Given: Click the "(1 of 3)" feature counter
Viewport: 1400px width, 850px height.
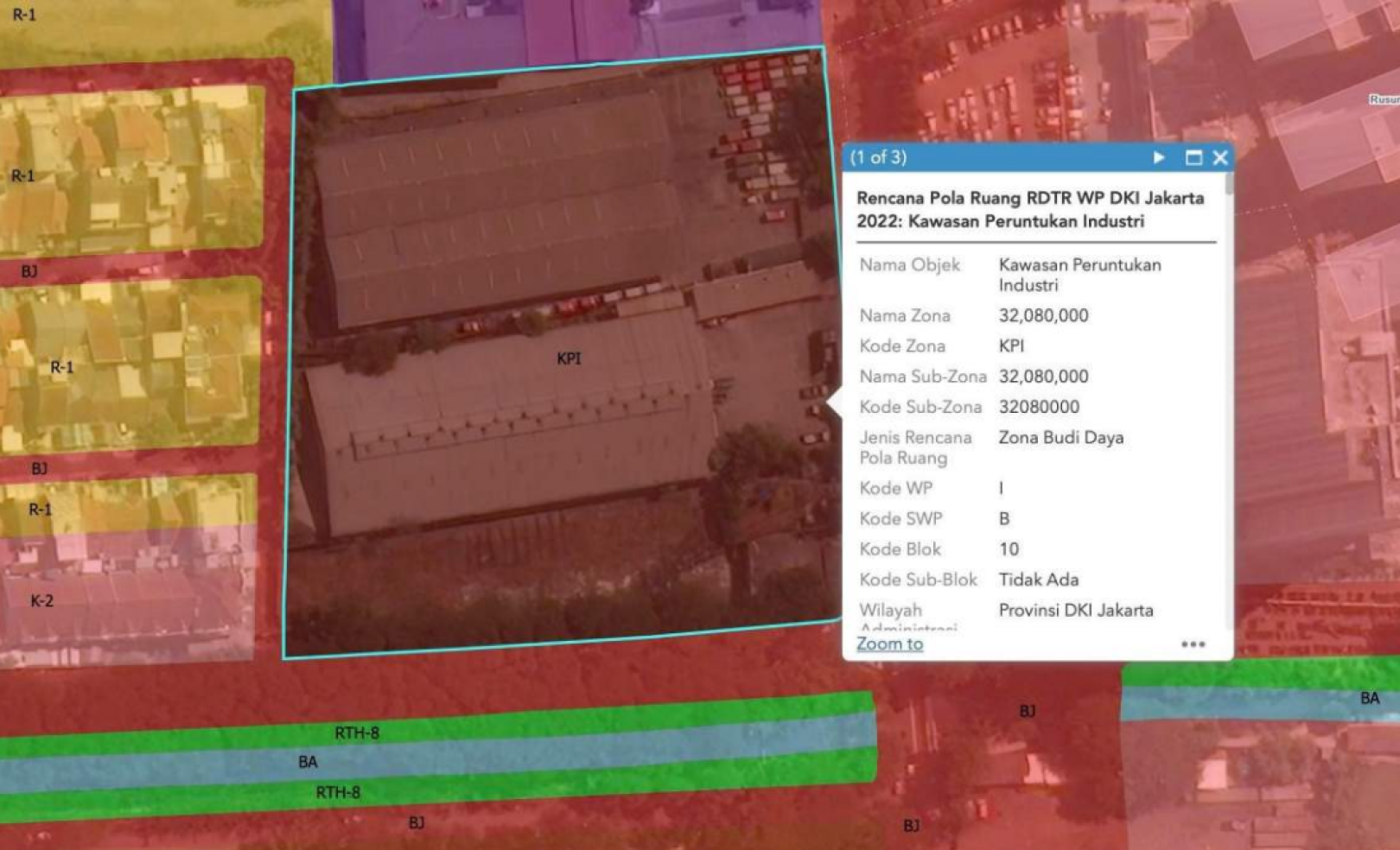Looking at the screenshot, I should coord(878,157).
